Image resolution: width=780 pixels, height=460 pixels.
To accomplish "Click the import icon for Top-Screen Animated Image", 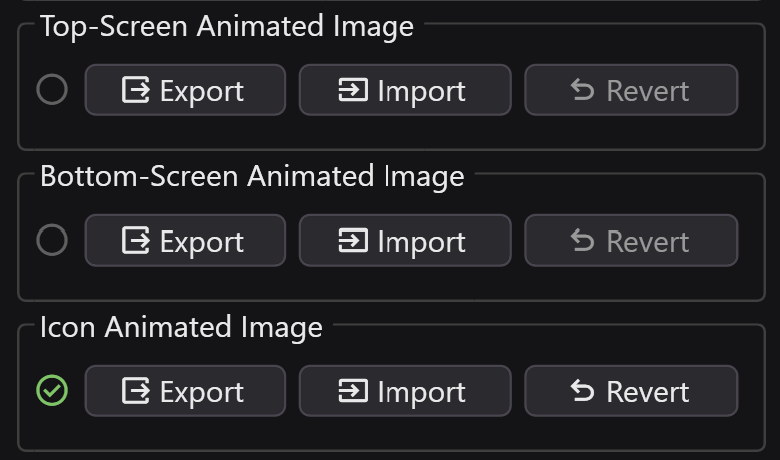I will (x=353, y=91).
